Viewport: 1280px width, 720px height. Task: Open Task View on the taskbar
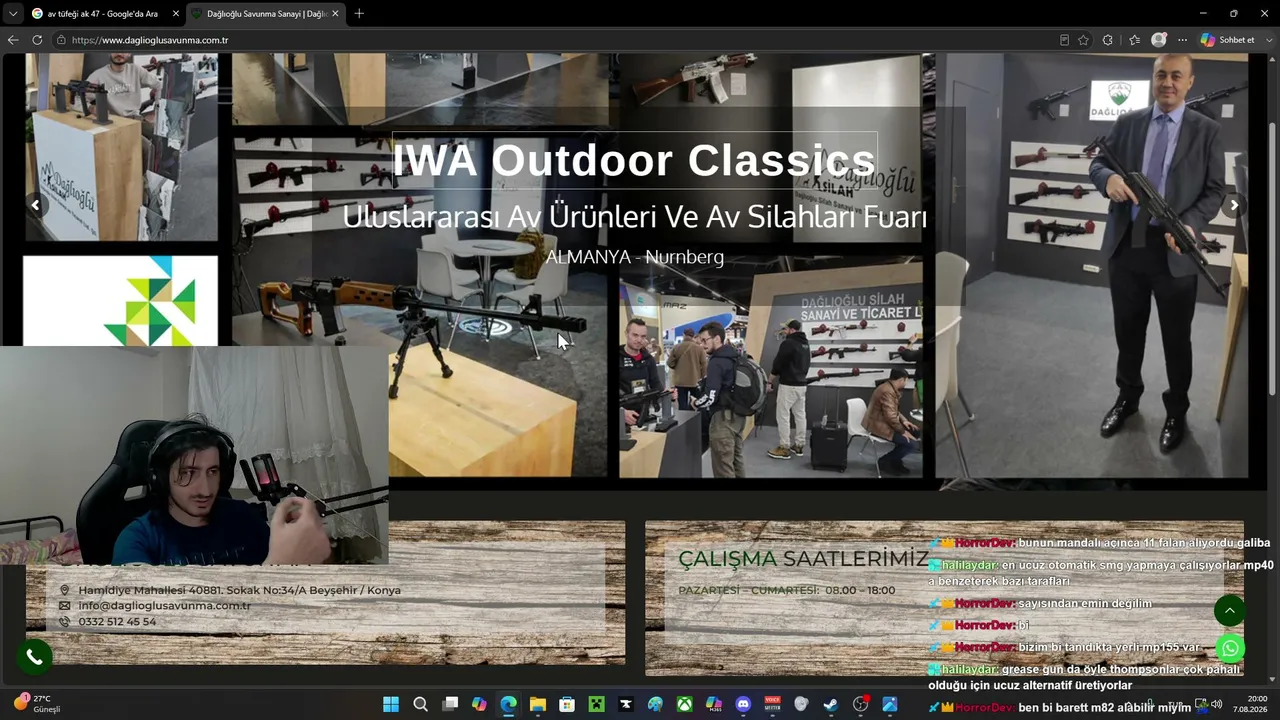(x=451, y=704)
